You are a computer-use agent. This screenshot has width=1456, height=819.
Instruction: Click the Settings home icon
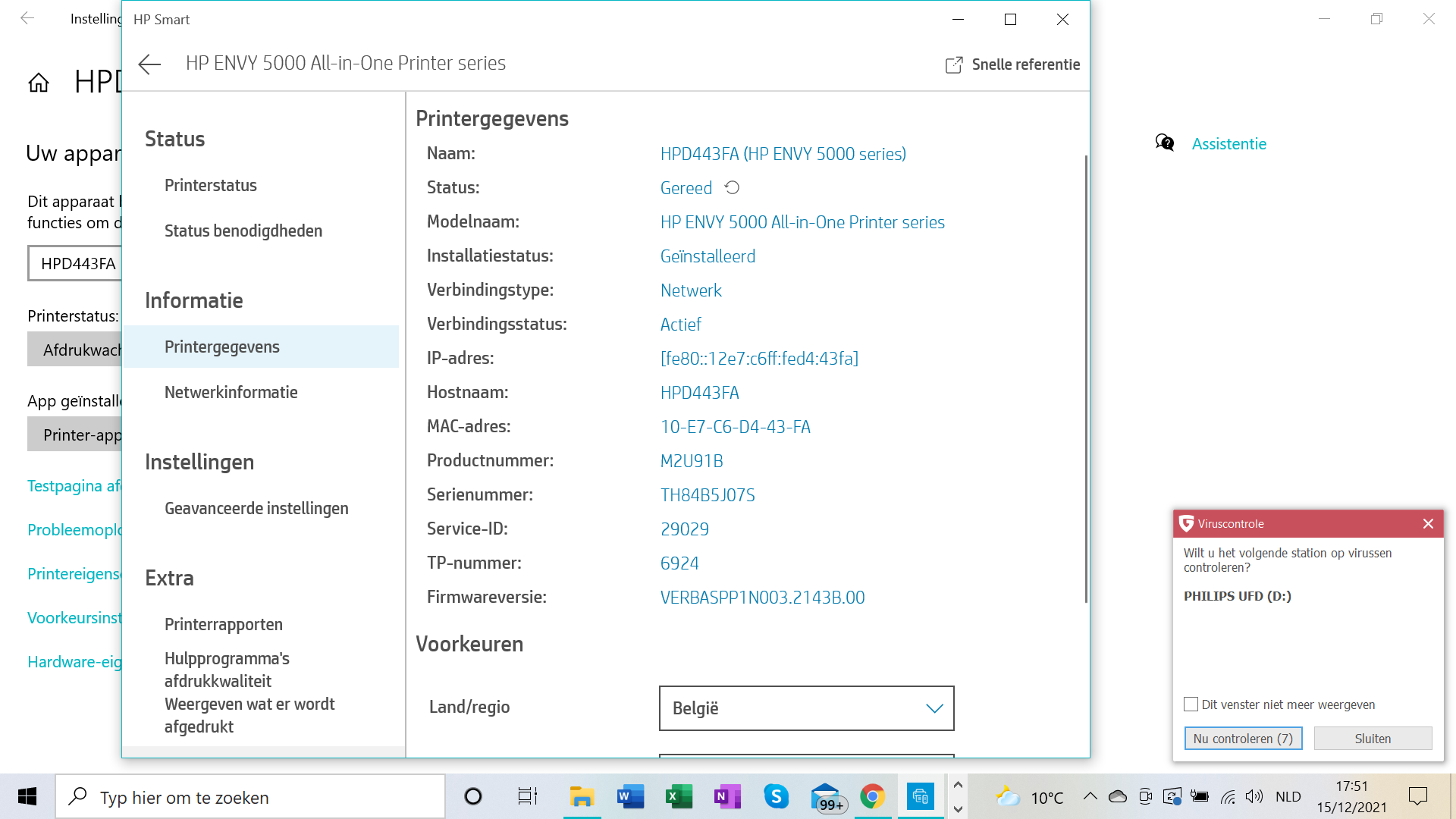point(39,83)
